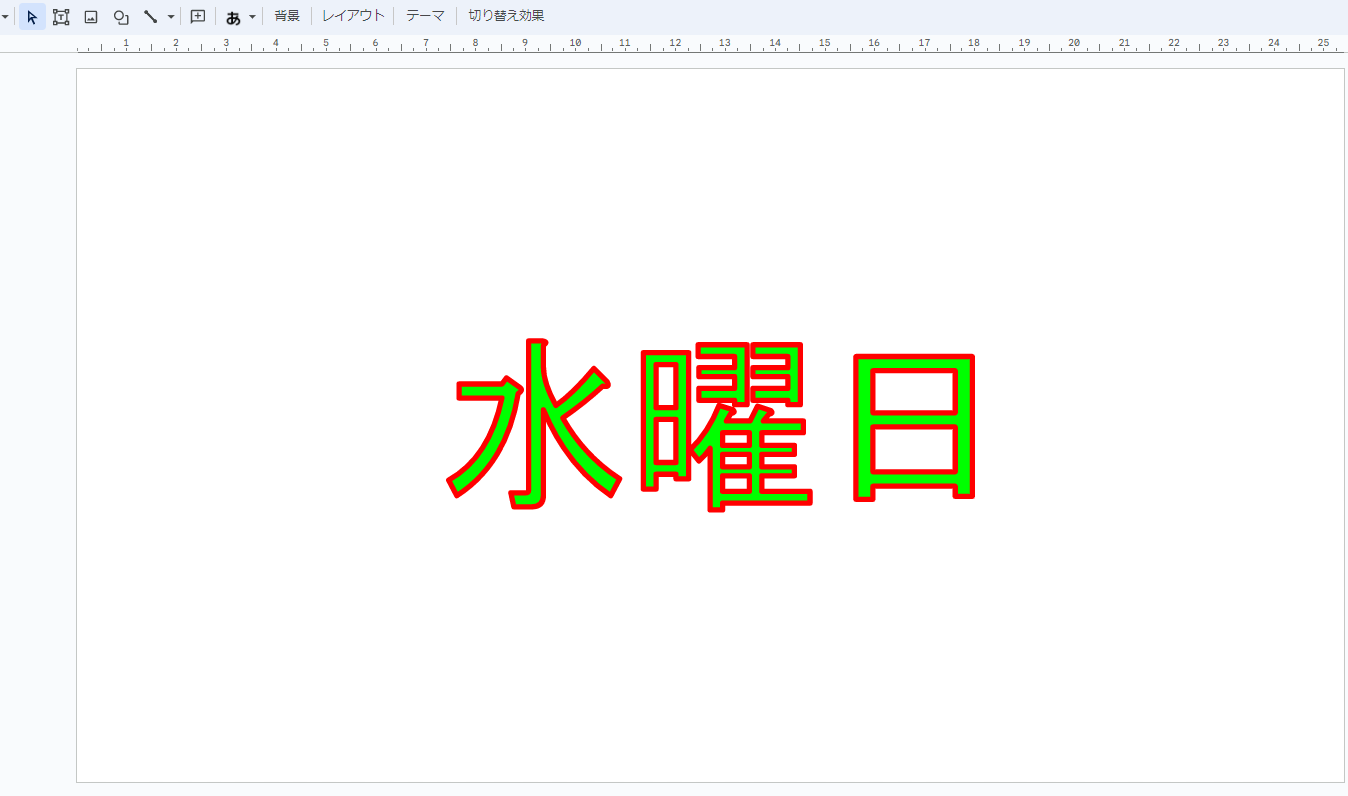The width and height of the screenshot is (1348, 796).
Task: Open 切り替え効果 transition settings
Action: point(507,16)
